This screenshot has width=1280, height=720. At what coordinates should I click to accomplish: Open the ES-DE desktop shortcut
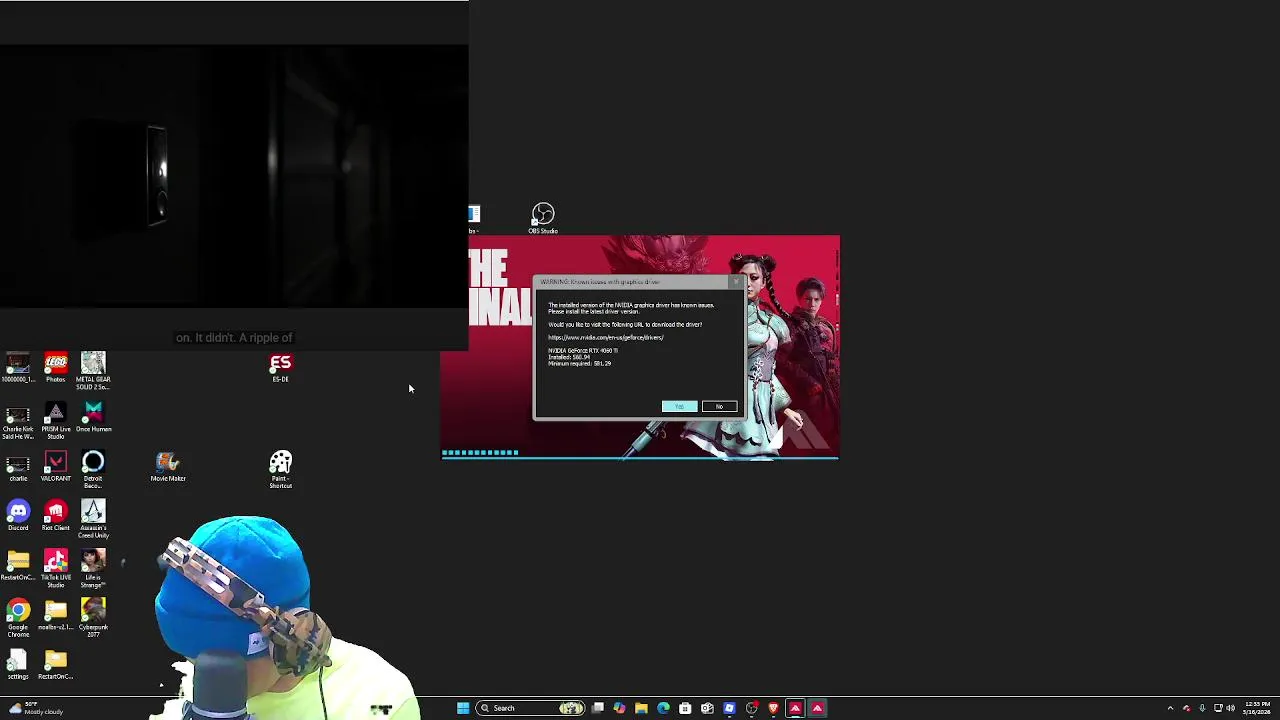(280, 368)
